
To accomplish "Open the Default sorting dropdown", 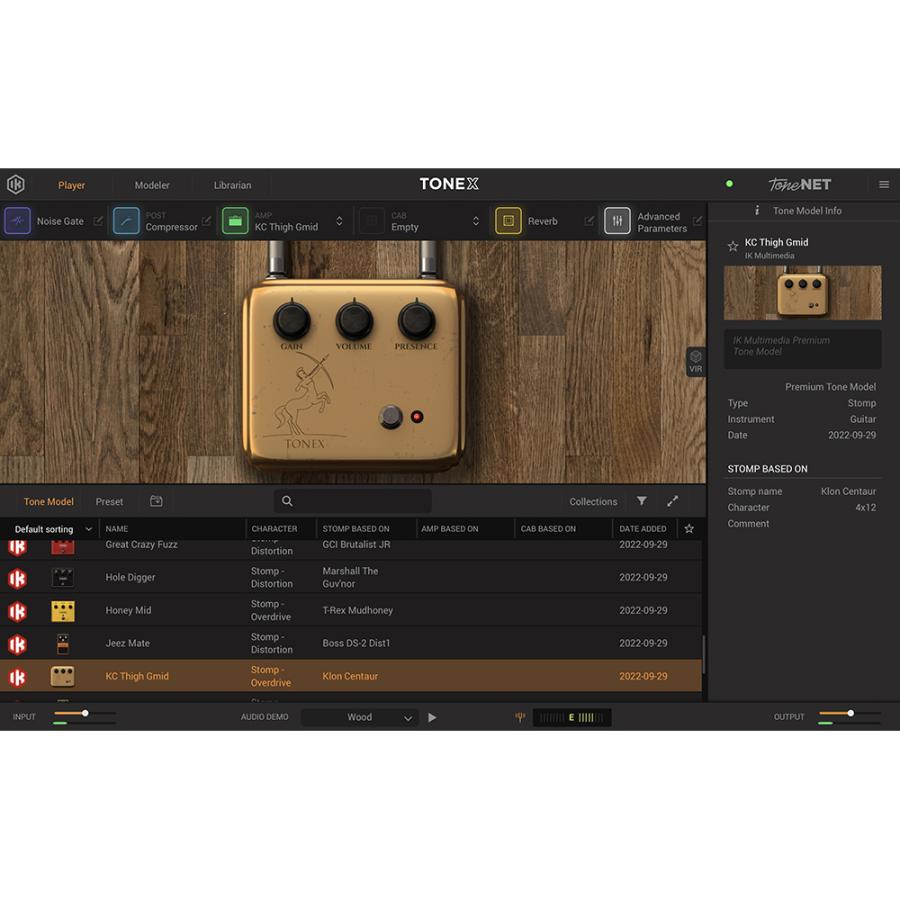I will (x=52, y=529).
